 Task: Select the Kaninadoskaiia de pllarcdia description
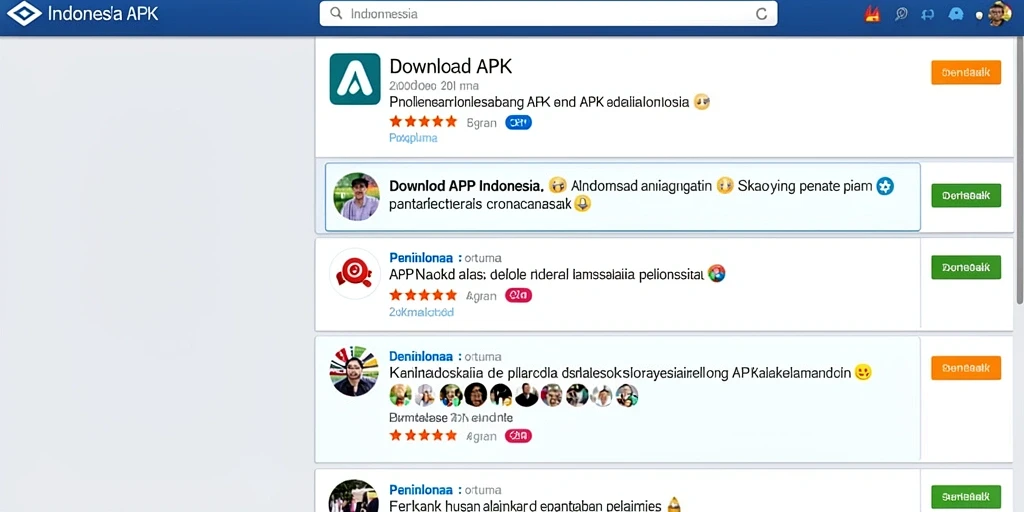[x=620, y=374]
